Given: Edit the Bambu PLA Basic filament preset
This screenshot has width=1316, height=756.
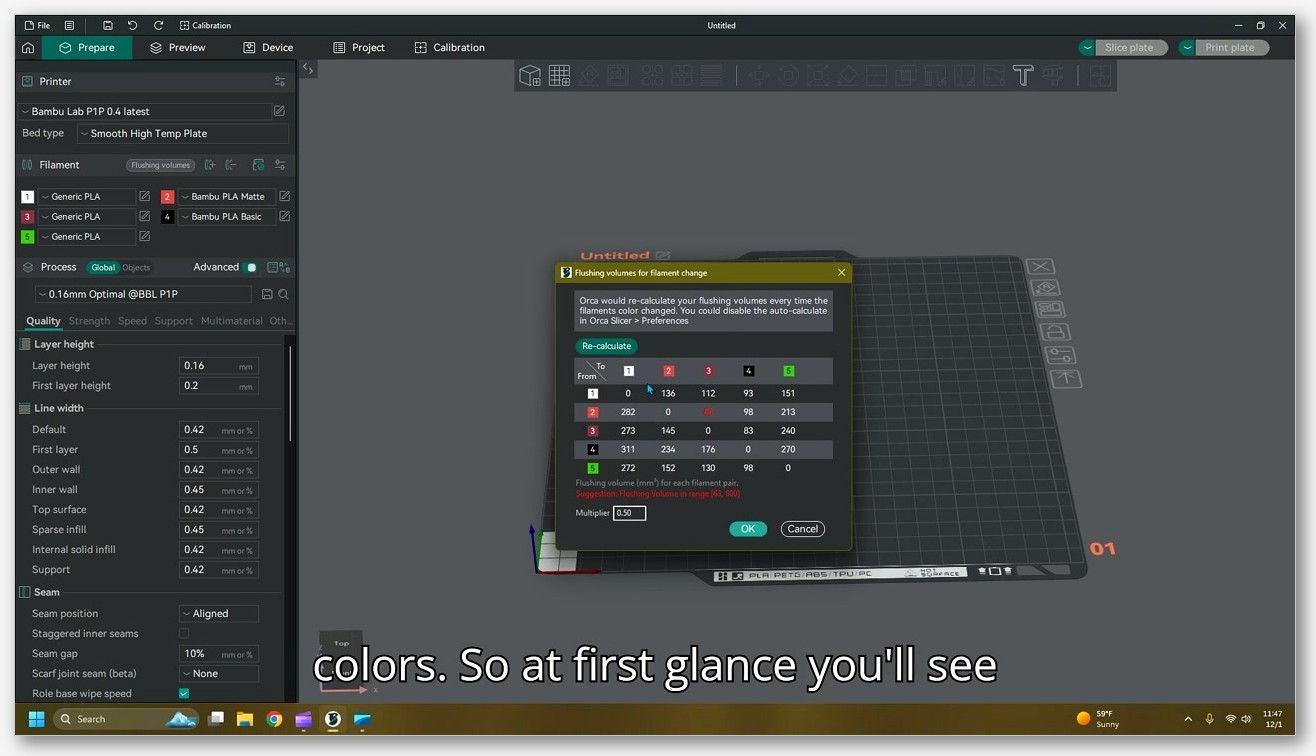Looking at the screenshot, I should coord(285,216).
